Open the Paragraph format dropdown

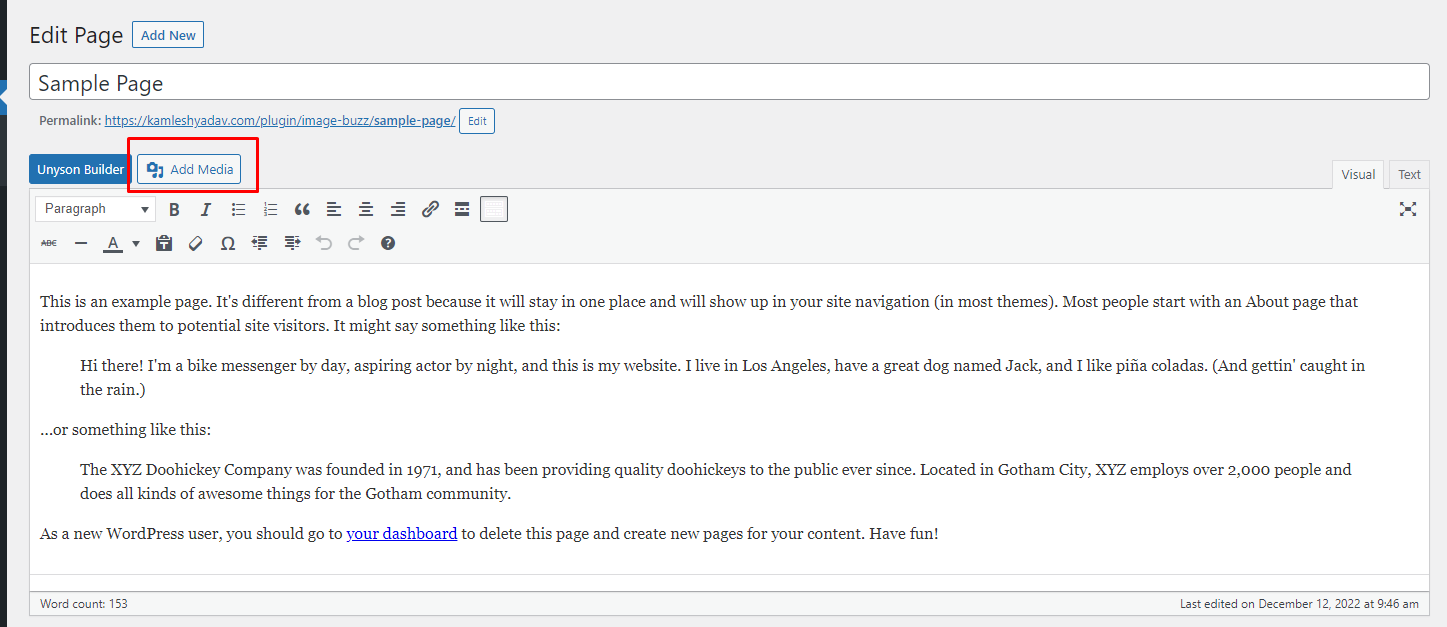pyautogui.click(x=96, y=209)
